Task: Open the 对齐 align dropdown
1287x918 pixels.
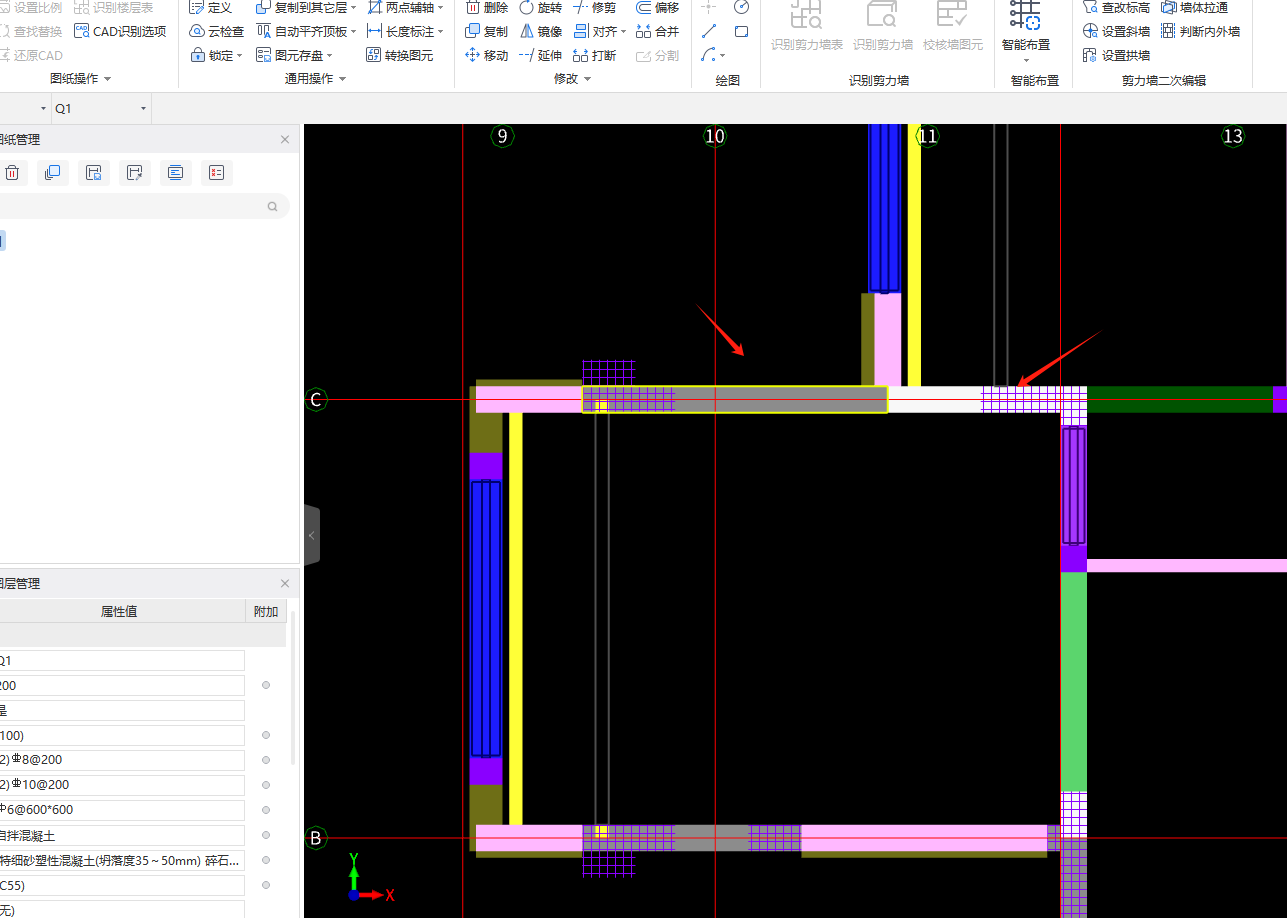Action: click(x=624, y=32)
